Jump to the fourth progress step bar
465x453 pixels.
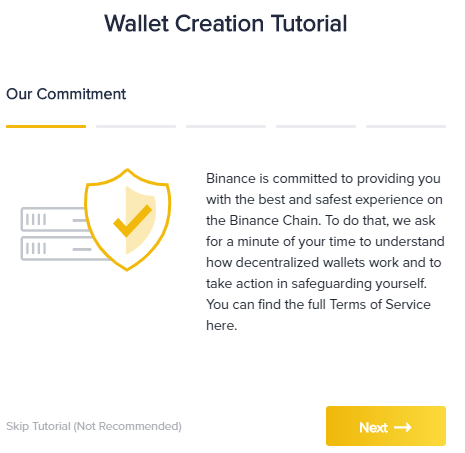coord(316,126)
